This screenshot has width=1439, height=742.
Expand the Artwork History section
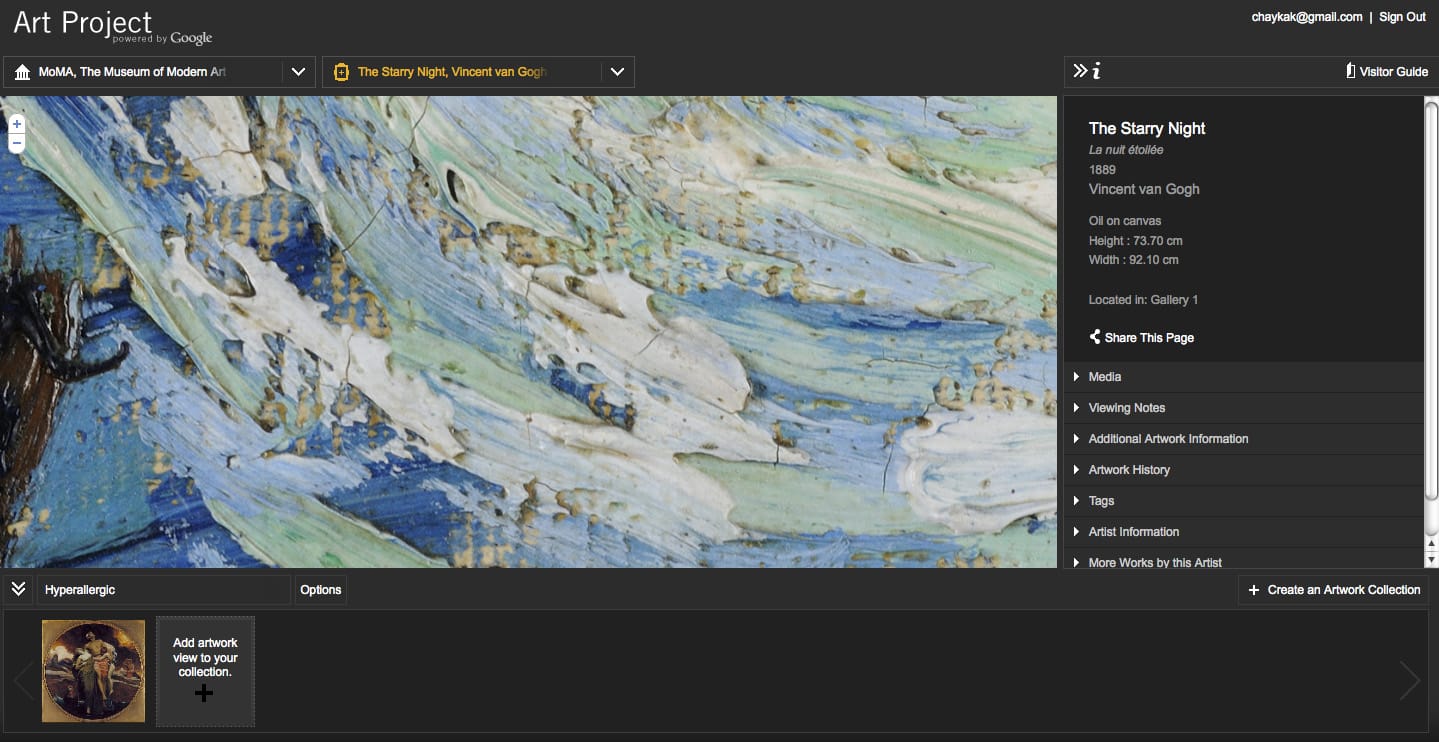(1129, 470)
